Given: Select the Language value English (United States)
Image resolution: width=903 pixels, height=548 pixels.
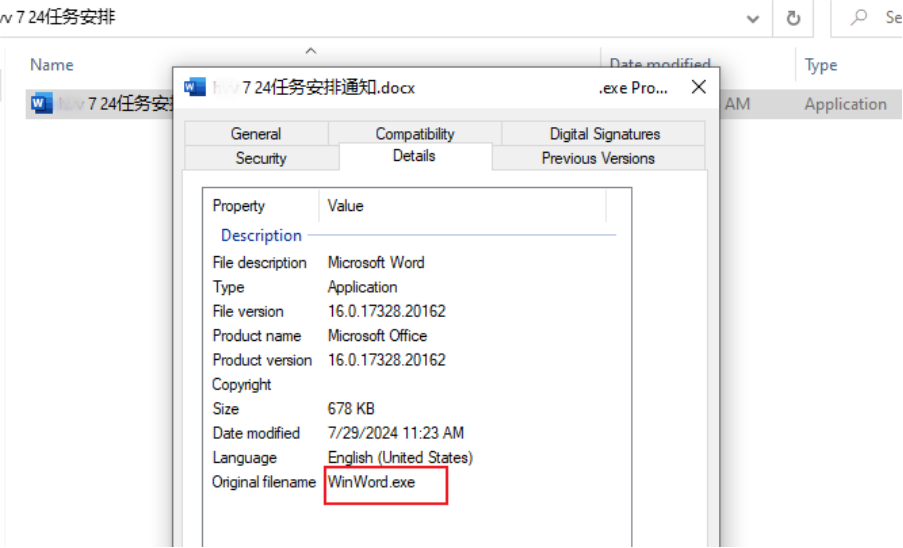Looking at the screenshot, I should (400, 458).
